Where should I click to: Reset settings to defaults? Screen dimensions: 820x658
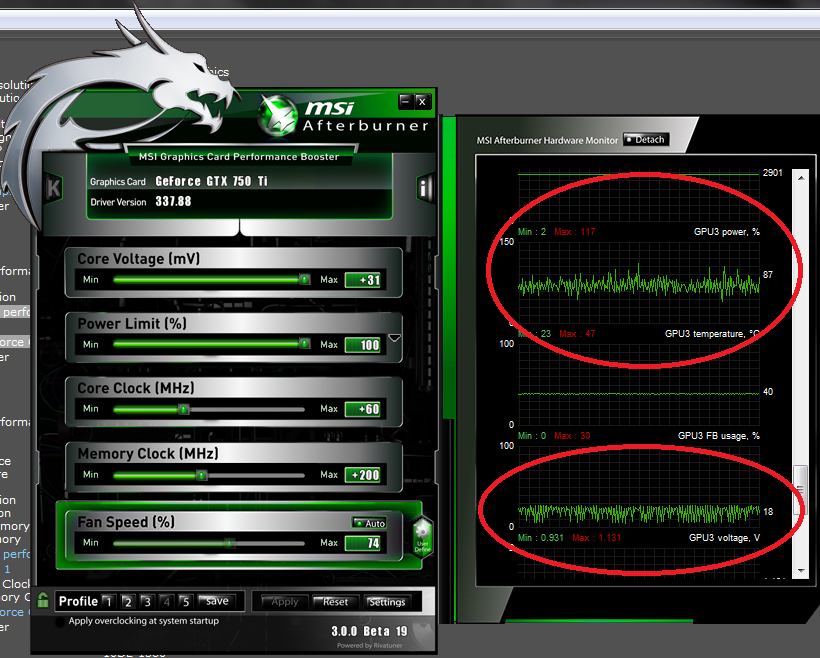(x=335, y=602)
